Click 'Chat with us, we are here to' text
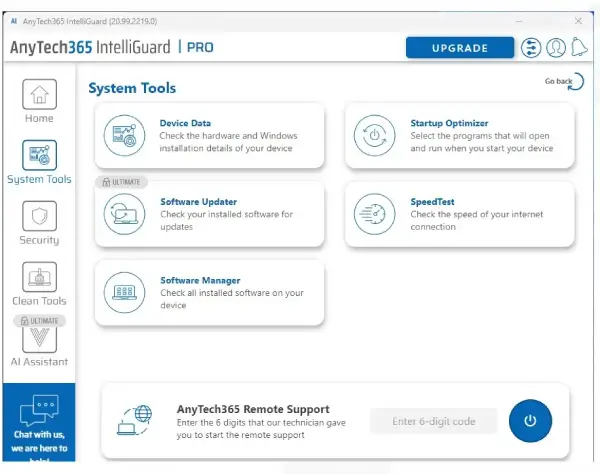 39,441
